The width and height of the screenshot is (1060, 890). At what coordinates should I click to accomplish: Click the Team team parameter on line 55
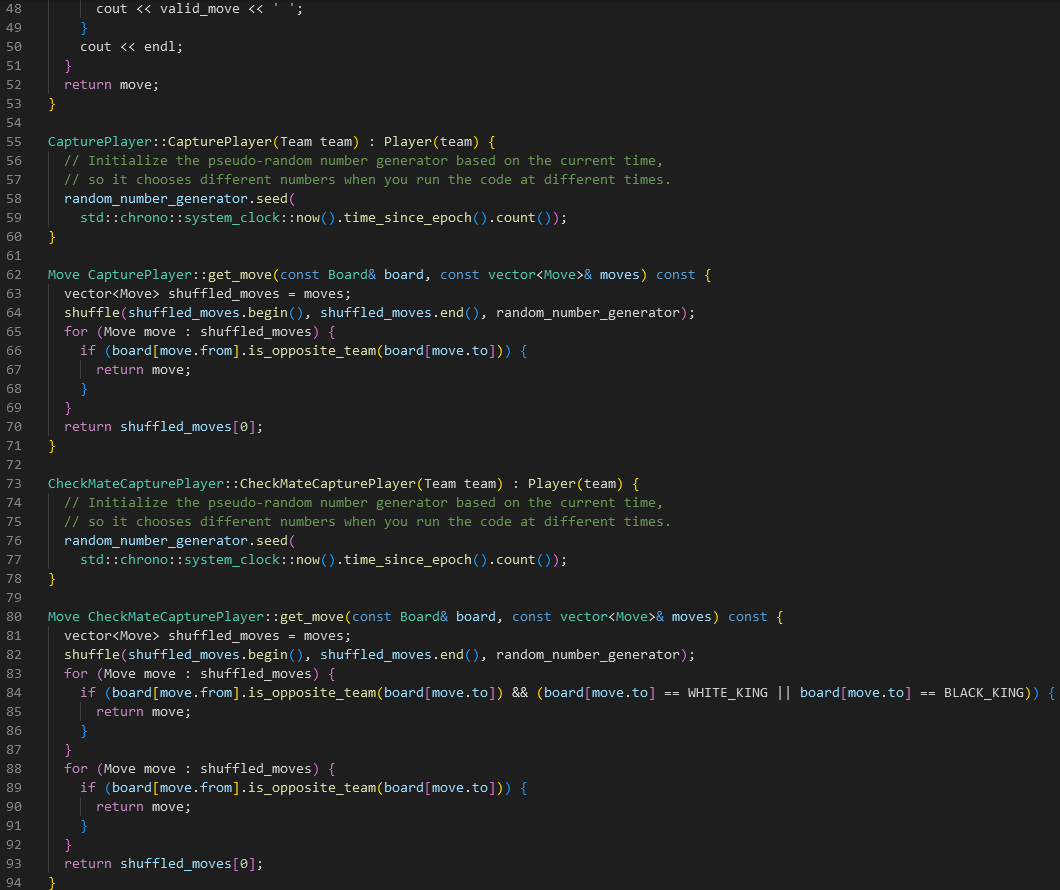point(320,141)
